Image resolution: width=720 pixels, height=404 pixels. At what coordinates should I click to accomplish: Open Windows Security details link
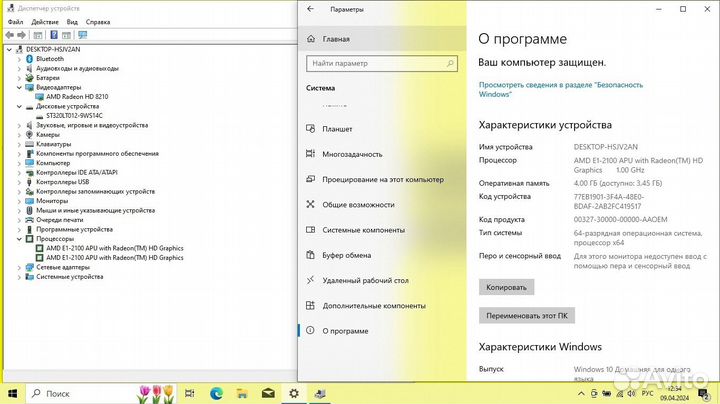coord(561,90)
